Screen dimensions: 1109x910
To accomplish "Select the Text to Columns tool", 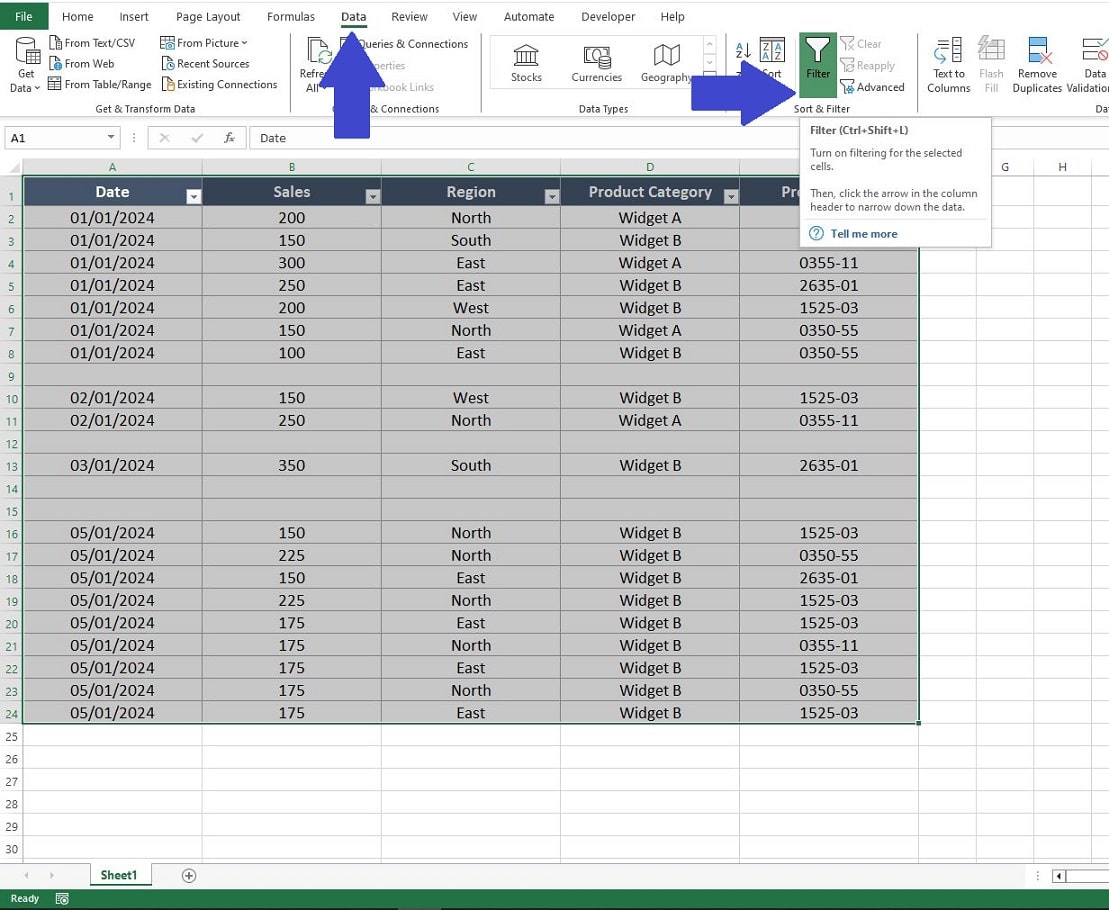I will click(x=947, y=63).
